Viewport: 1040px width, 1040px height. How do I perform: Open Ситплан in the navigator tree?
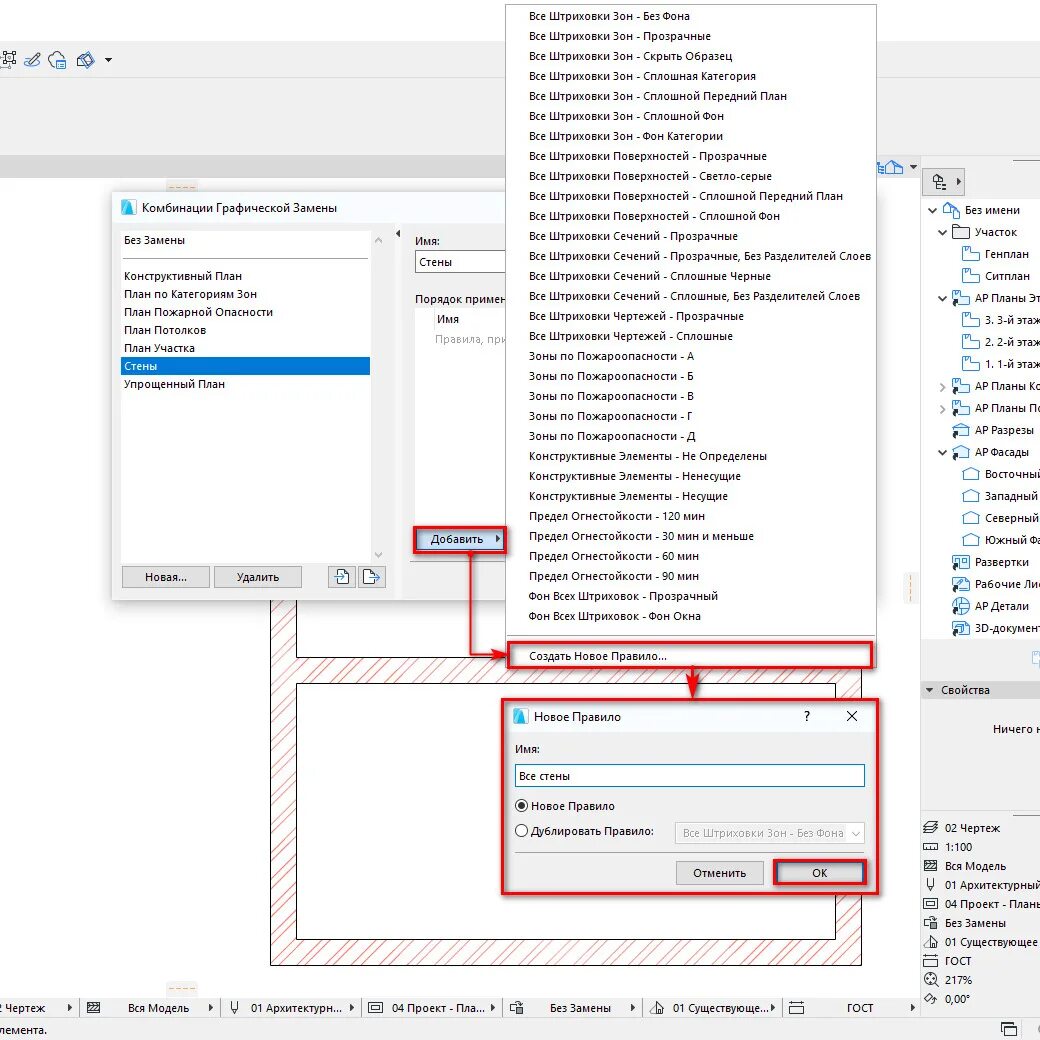1007,276
